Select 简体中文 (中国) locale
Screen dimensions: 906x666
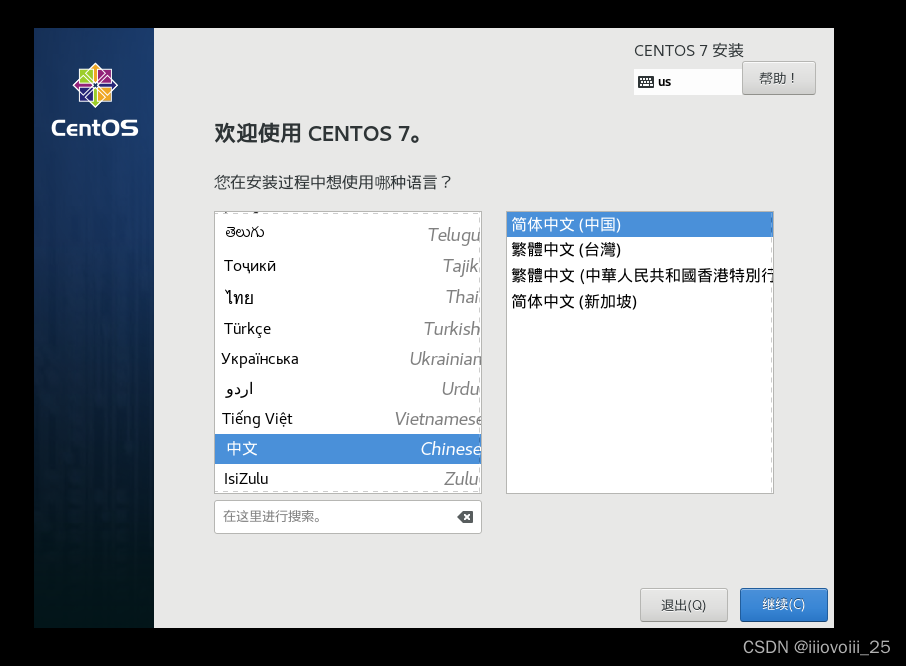(x=640, y=224)
